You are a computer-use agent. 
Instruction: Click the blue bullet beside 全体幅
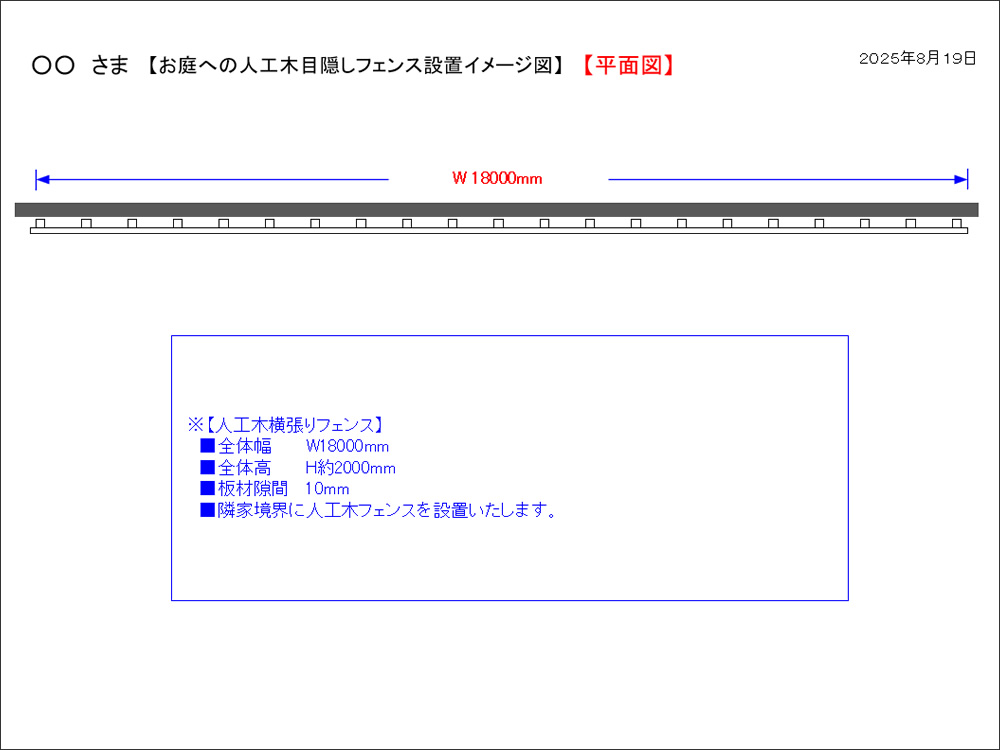point(207,446)
